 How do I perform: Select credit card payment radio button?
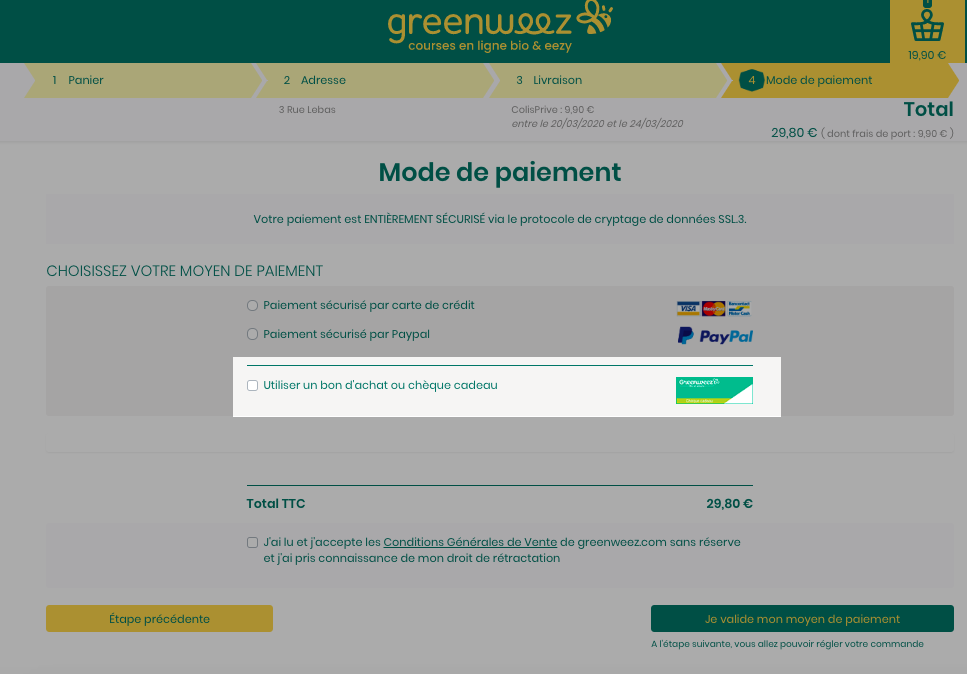252,305
